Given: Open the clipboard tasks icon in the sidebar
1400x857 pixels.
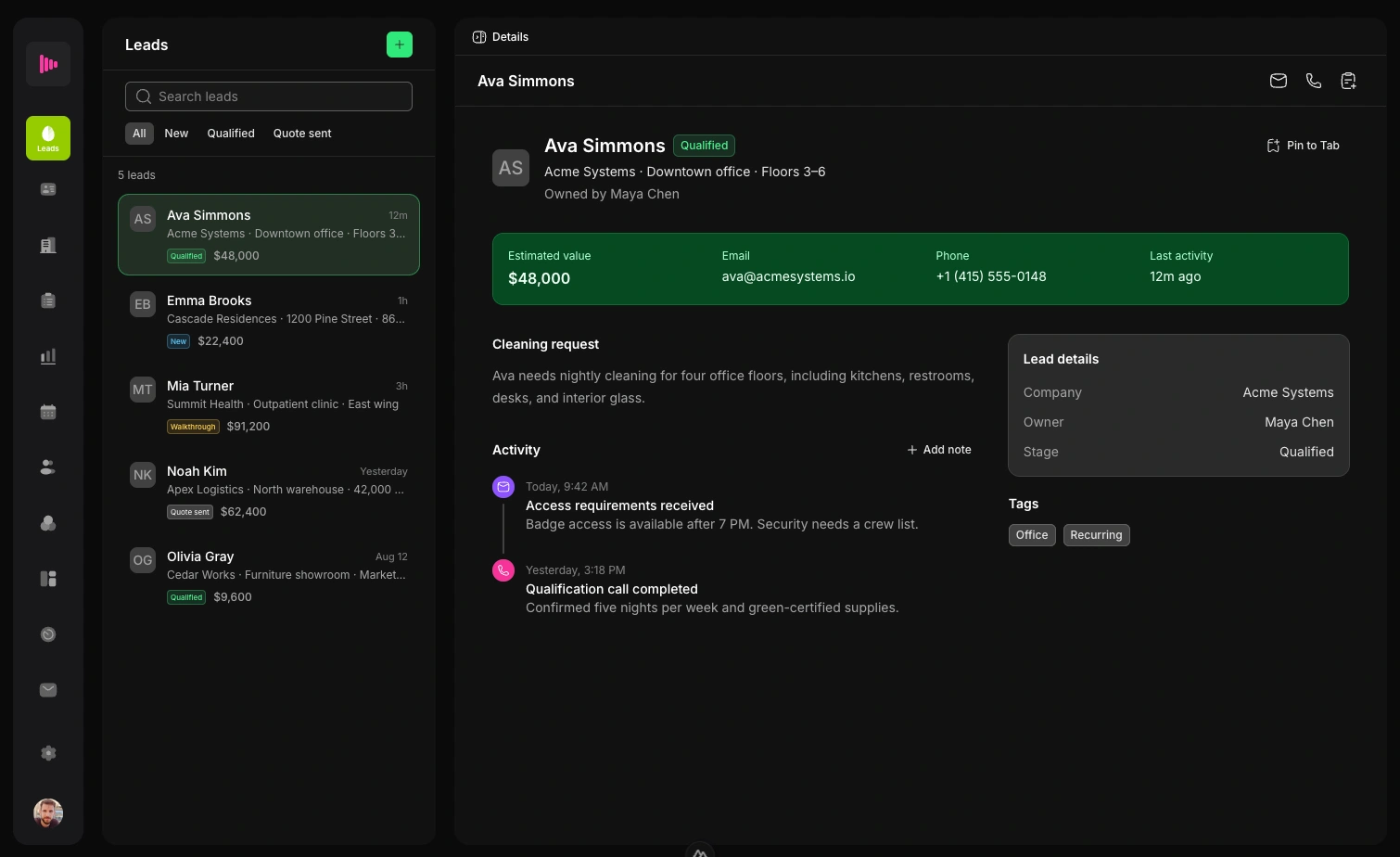Looking at the screenshot, I should [x=48, y=301].
